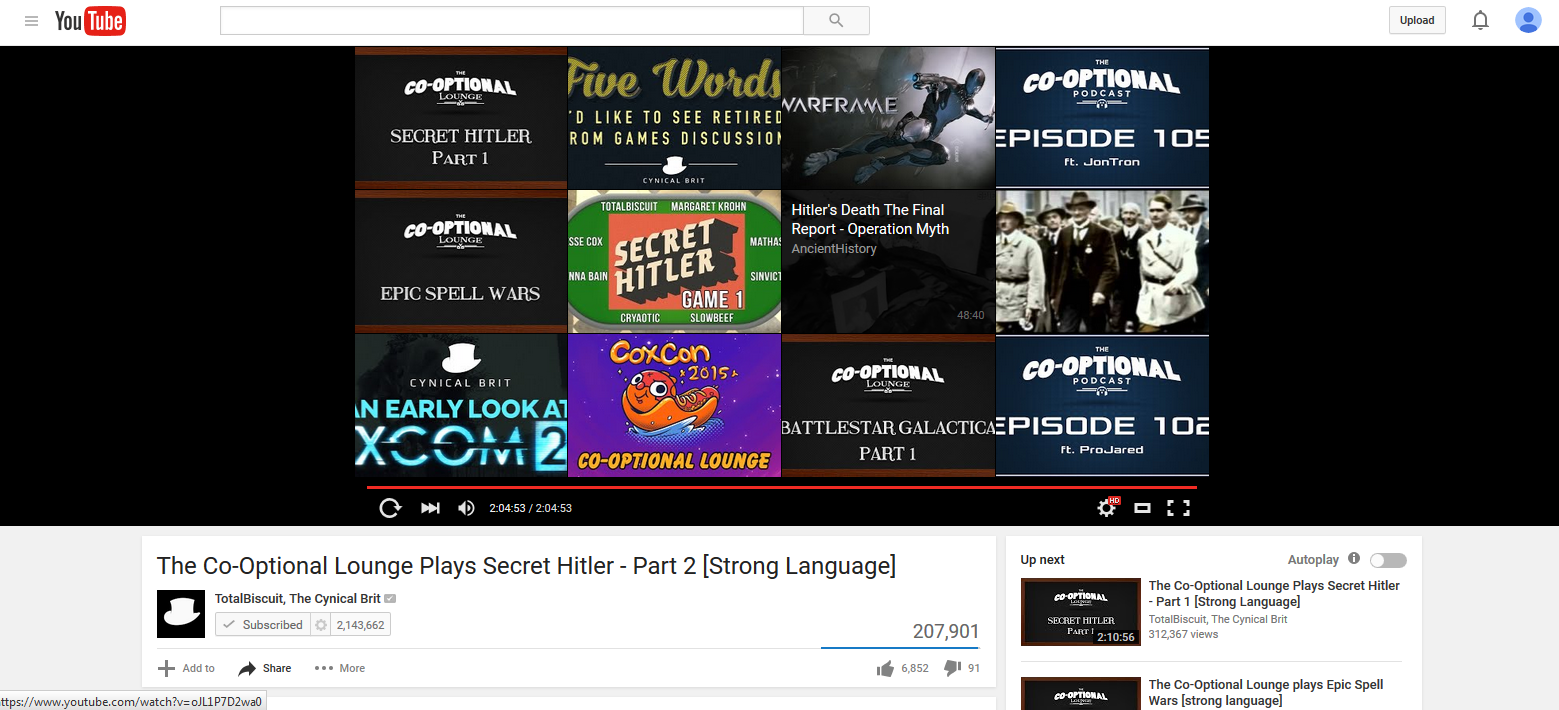
Task: Open the TotalBiscuit top hat channel avatar
Action: [181, 614]
